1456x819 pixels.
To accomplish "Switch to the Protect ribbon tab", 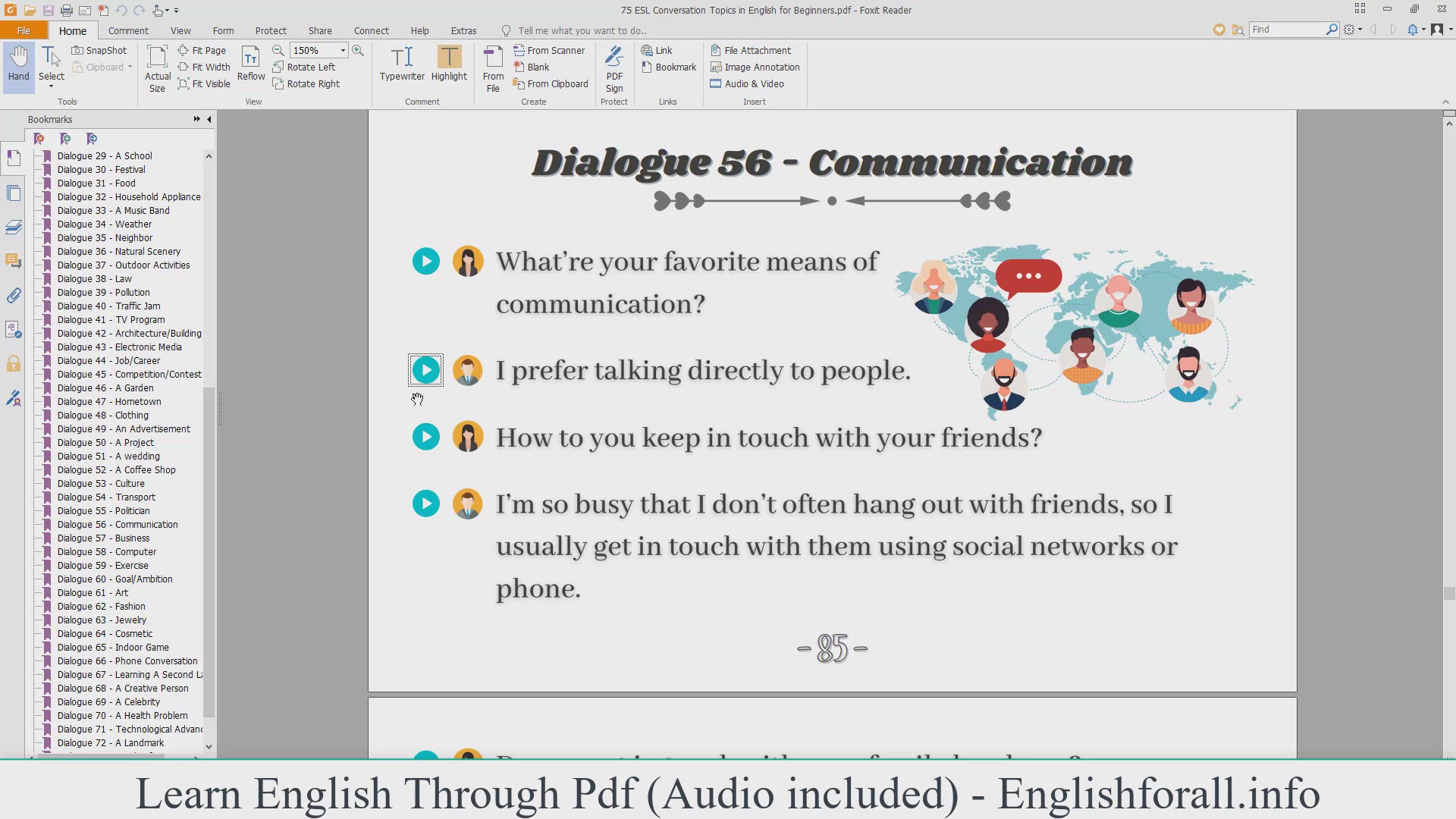I will click(x=271, y=30).
